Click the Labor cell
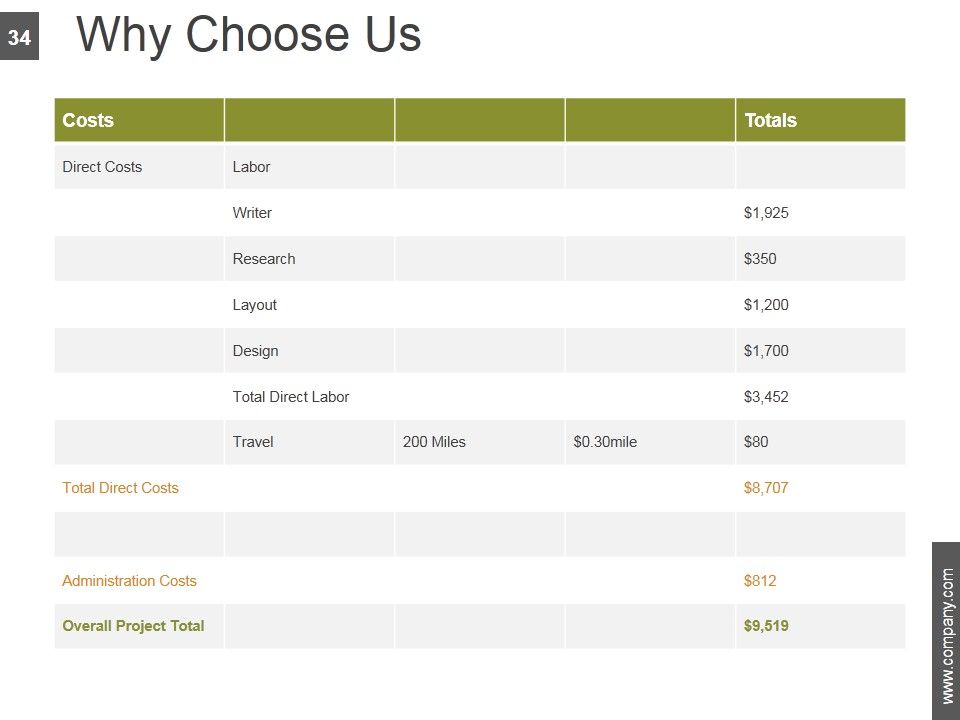The height and width of the screenshot is (720, 960). 309,167
